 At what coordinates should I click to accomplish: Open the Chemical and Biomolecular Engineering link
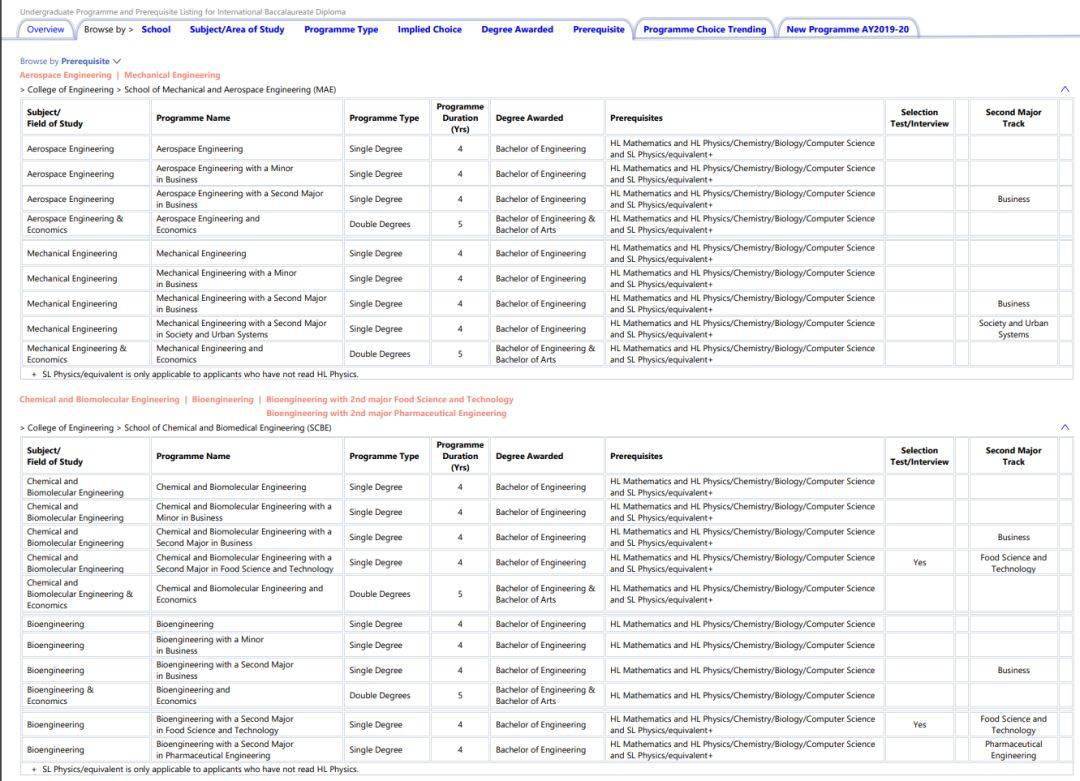pyautogui.click(x=99, y=399)
